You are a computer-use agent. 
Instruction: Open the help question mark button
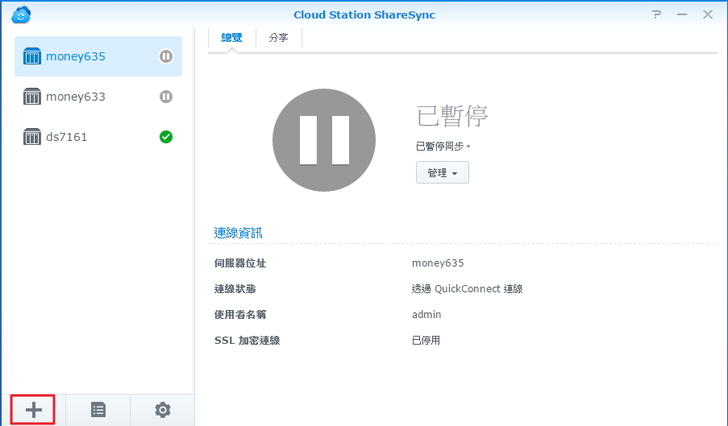coord(657,14)
